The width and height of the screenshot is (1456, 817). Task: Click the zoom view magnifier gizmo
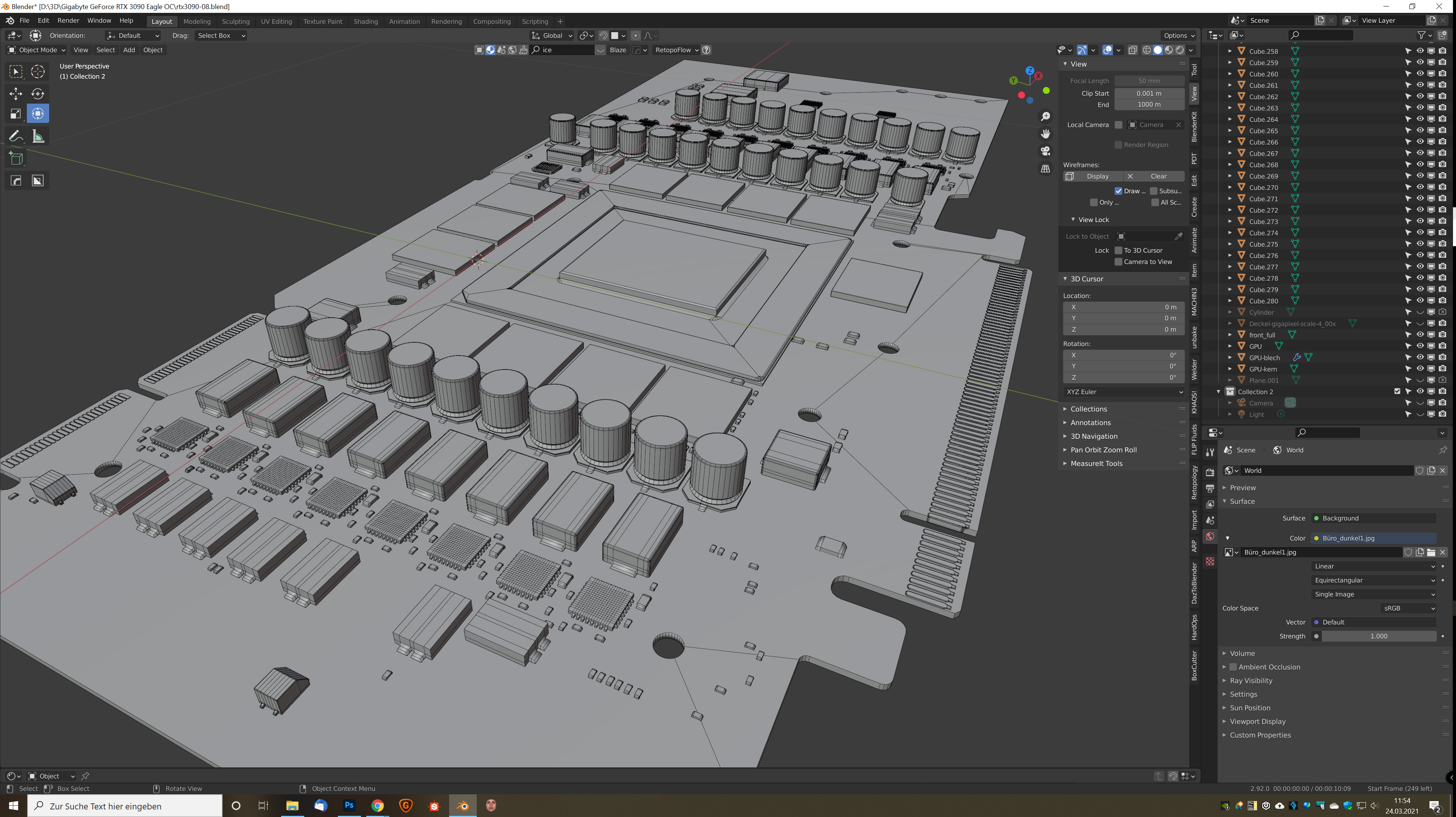tap(1046, 116)
